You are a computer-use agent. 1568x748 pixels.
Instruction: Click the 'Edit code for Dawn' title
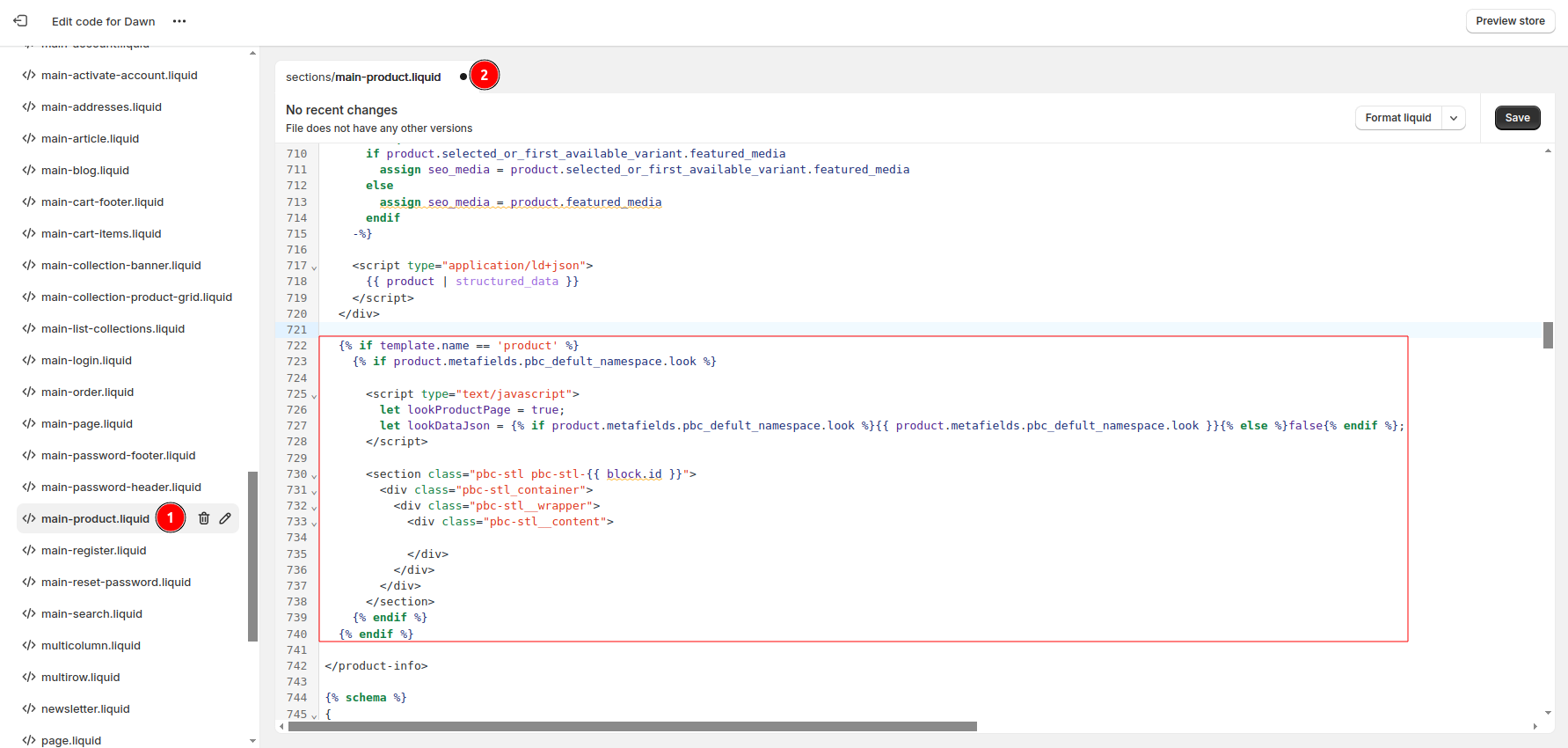coord(104,21)
